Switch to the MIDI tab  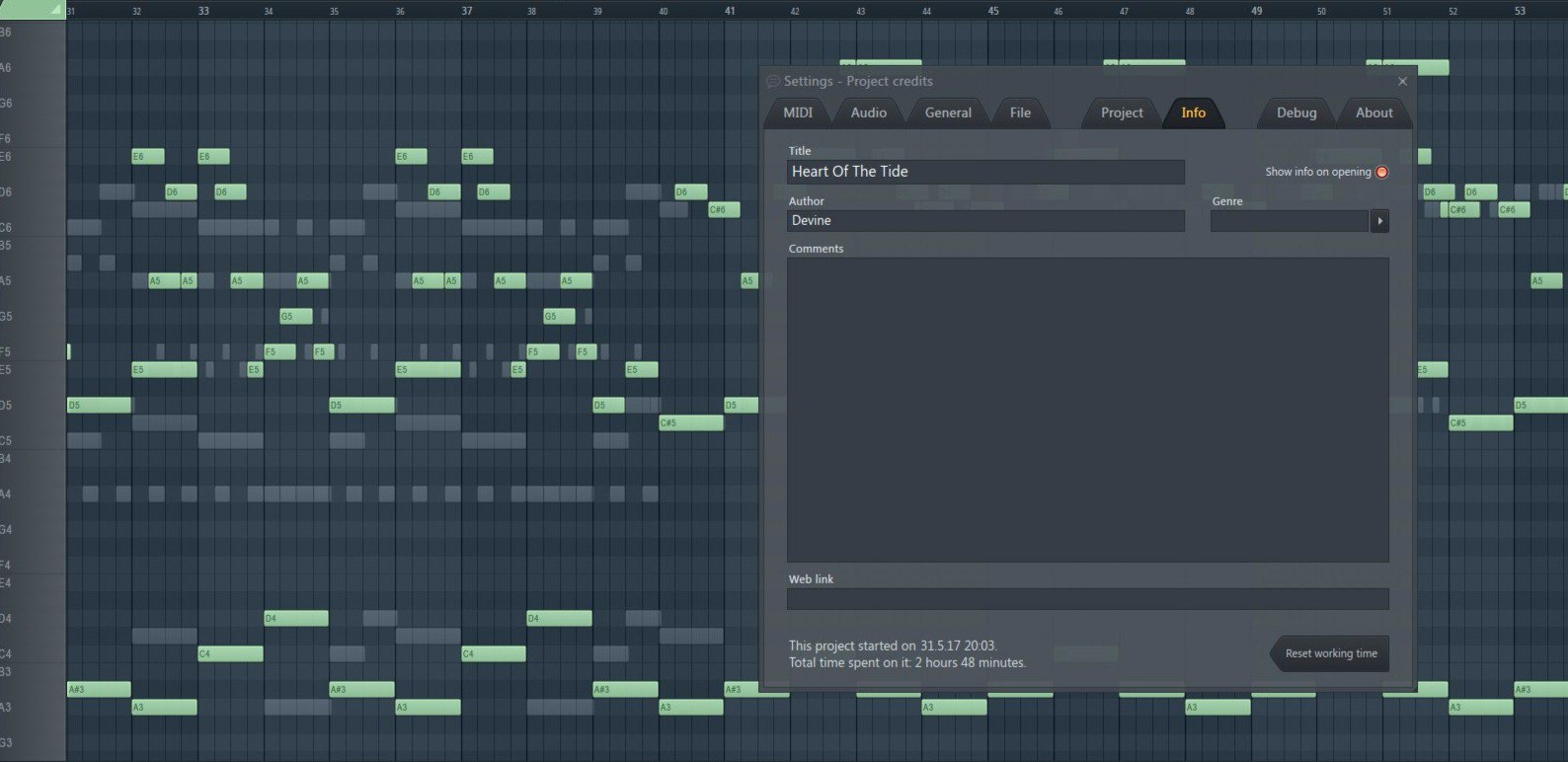pyautogui.click(x=798, y=113)
